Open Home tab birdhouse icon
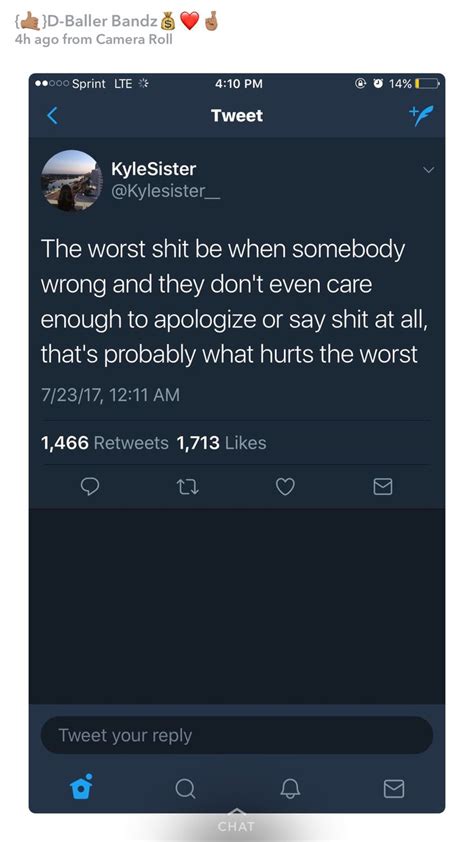Image resolution: width=474 pixels, height=842 pixels. 82,787
